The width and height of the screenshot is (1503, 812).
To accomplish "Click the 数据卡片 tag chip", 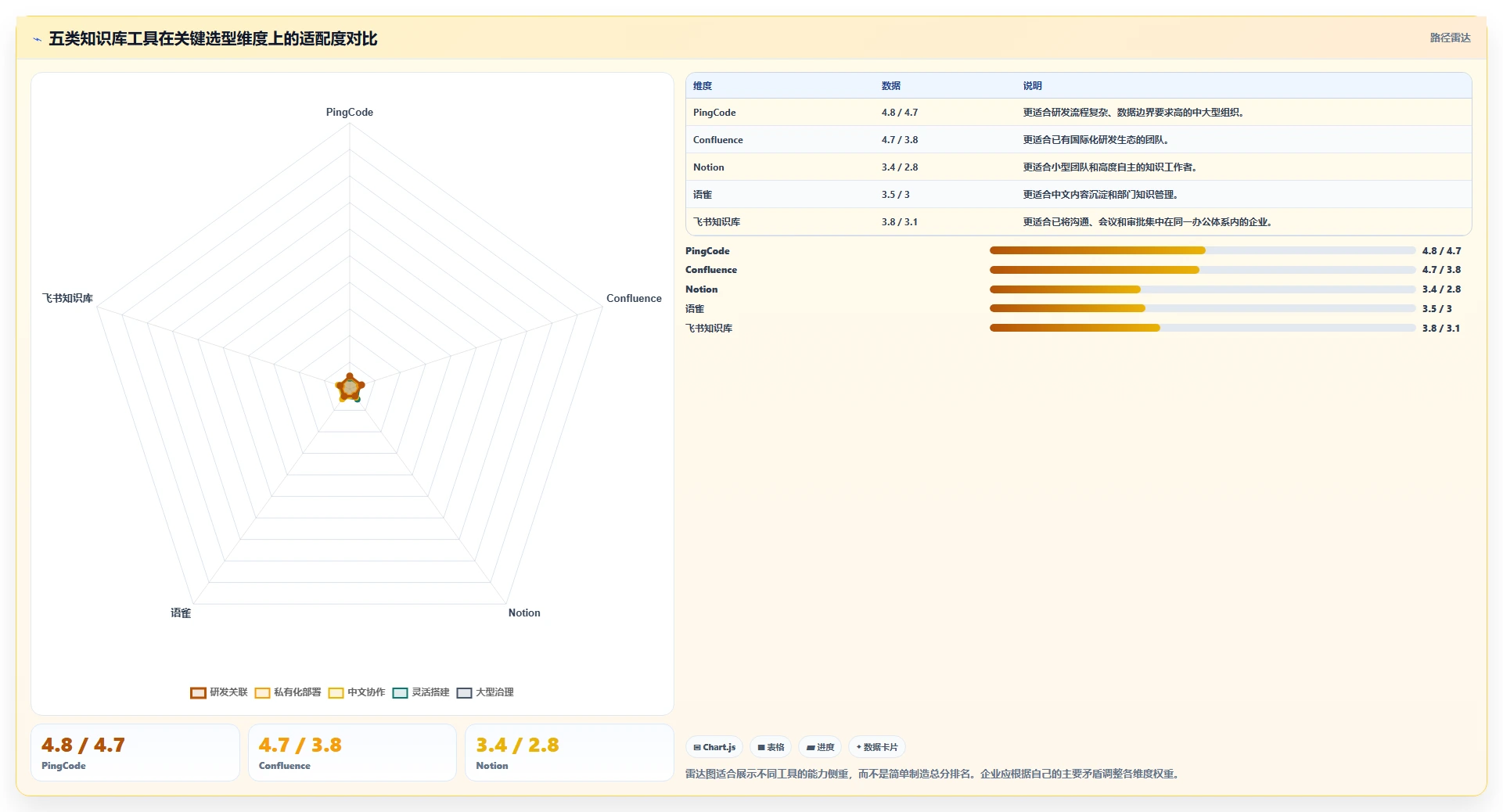I will [x=877, y=747].
